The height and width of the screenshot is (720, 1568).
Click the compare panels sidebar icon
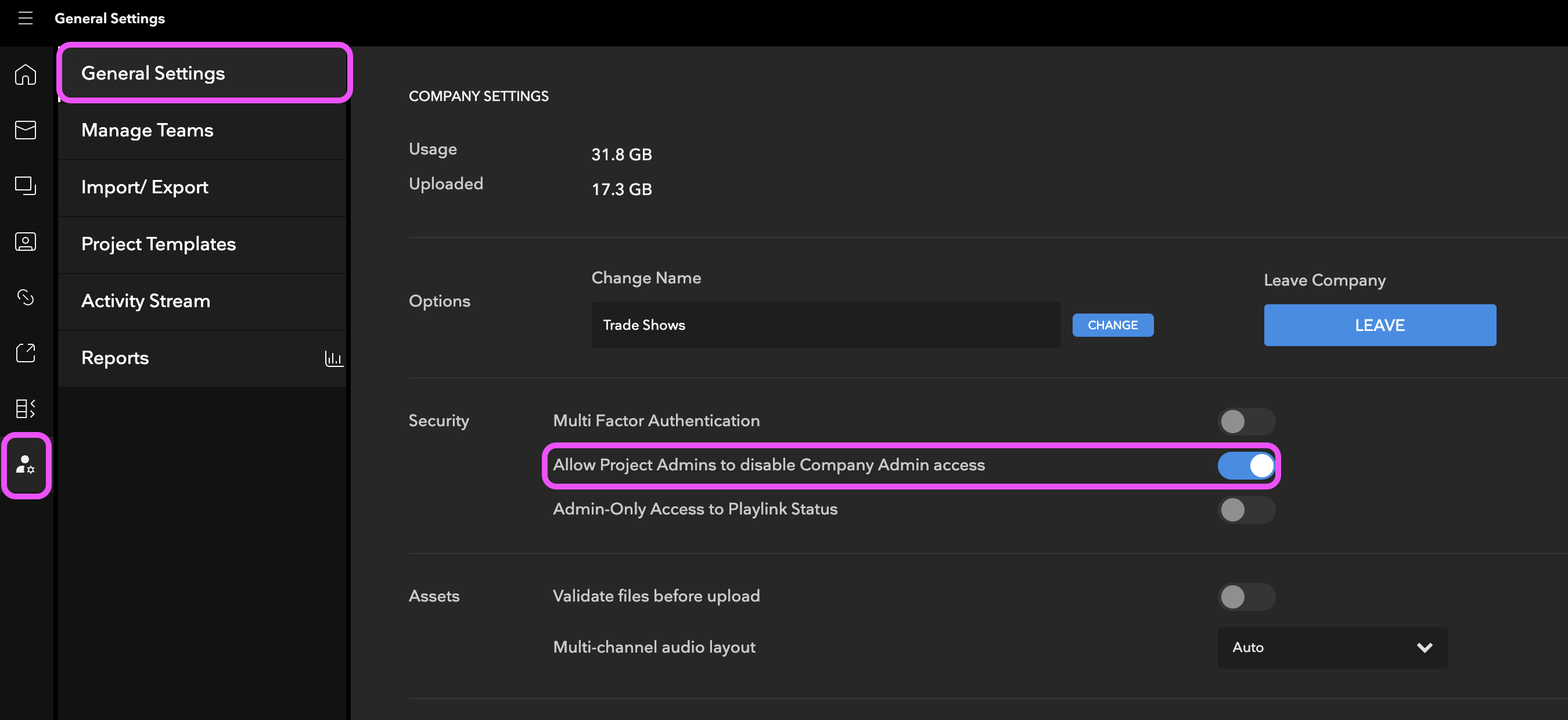25,408
